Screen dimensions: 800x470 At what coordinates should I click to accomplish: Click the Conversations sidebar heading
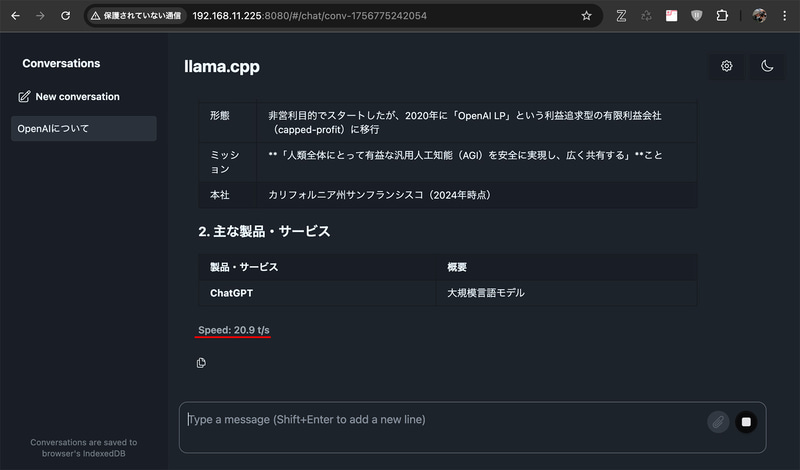(x=61, y=63)
